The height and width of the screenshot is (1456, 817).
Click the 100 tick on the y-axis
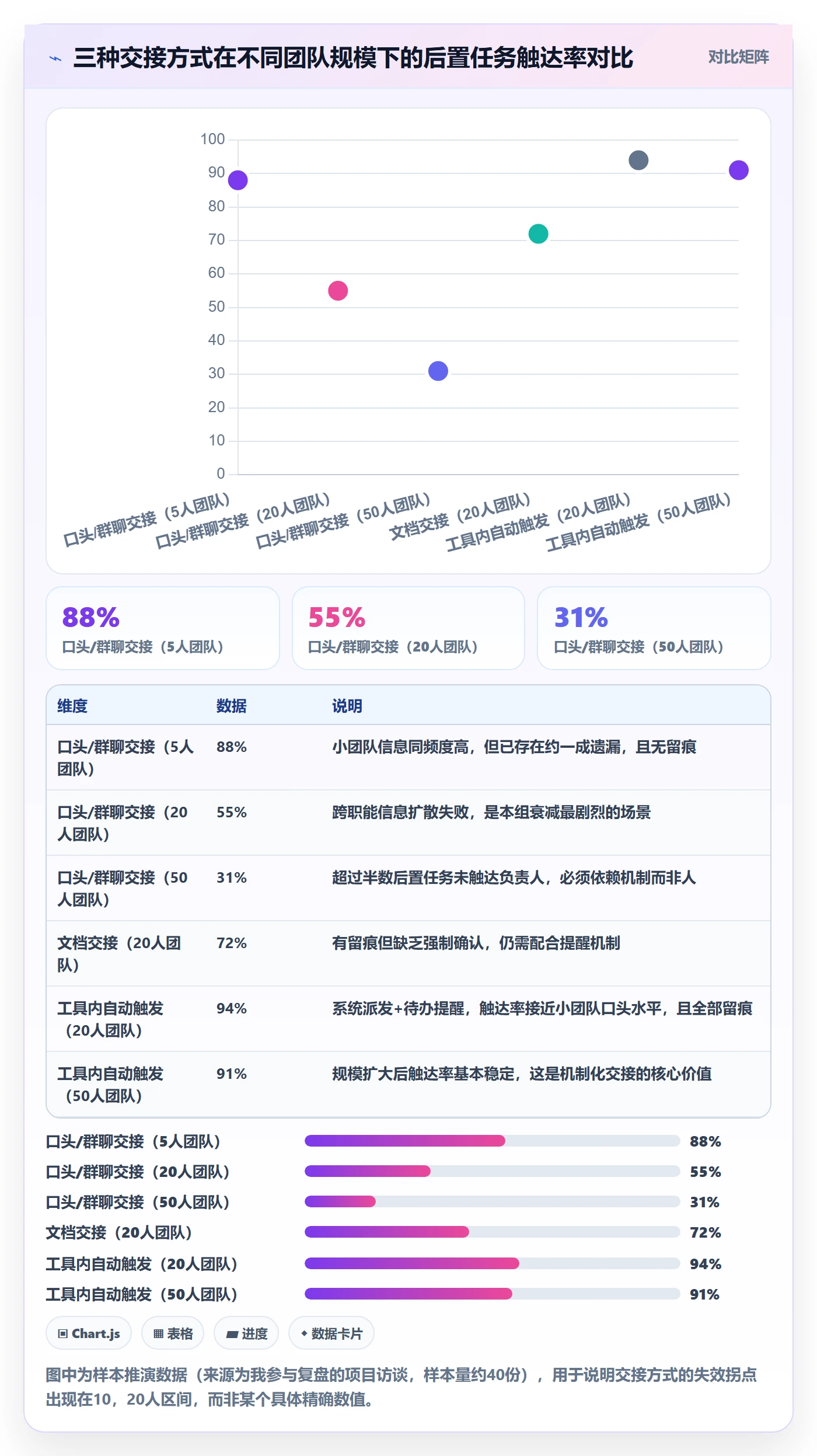point(212,139)
